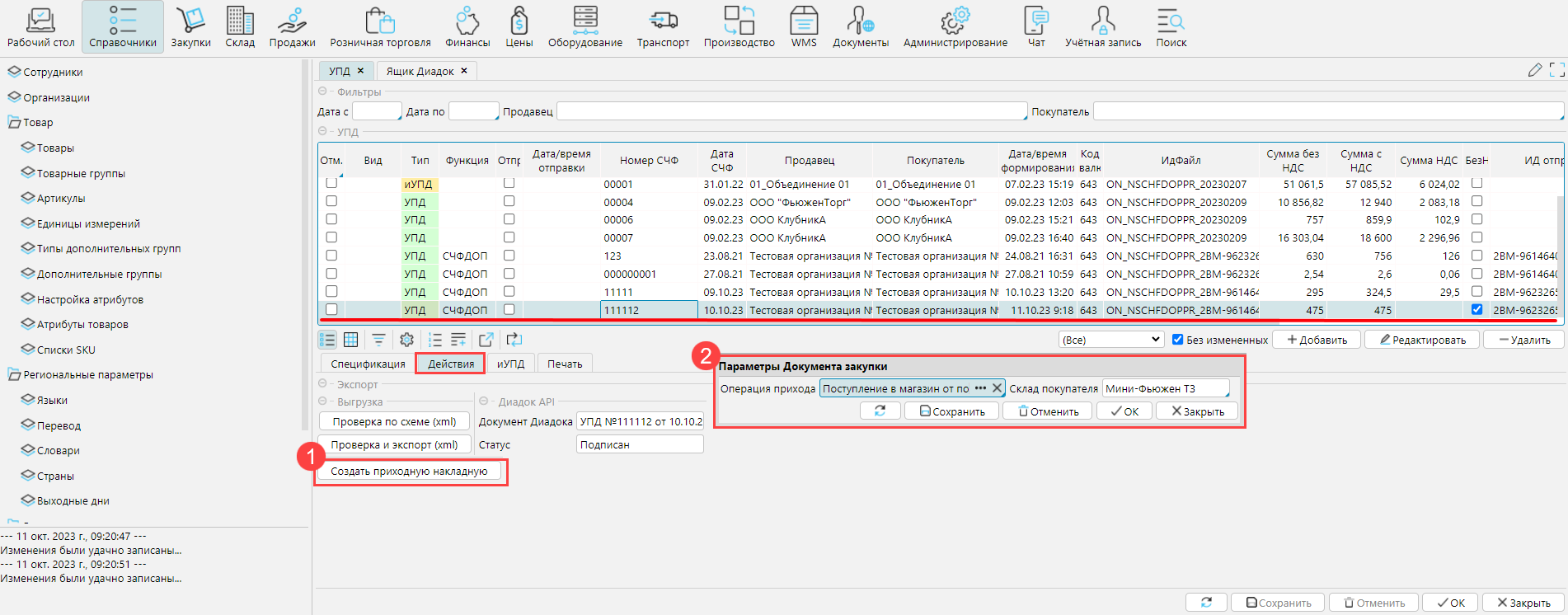Click the filter funnel icon below the grid

378,340
